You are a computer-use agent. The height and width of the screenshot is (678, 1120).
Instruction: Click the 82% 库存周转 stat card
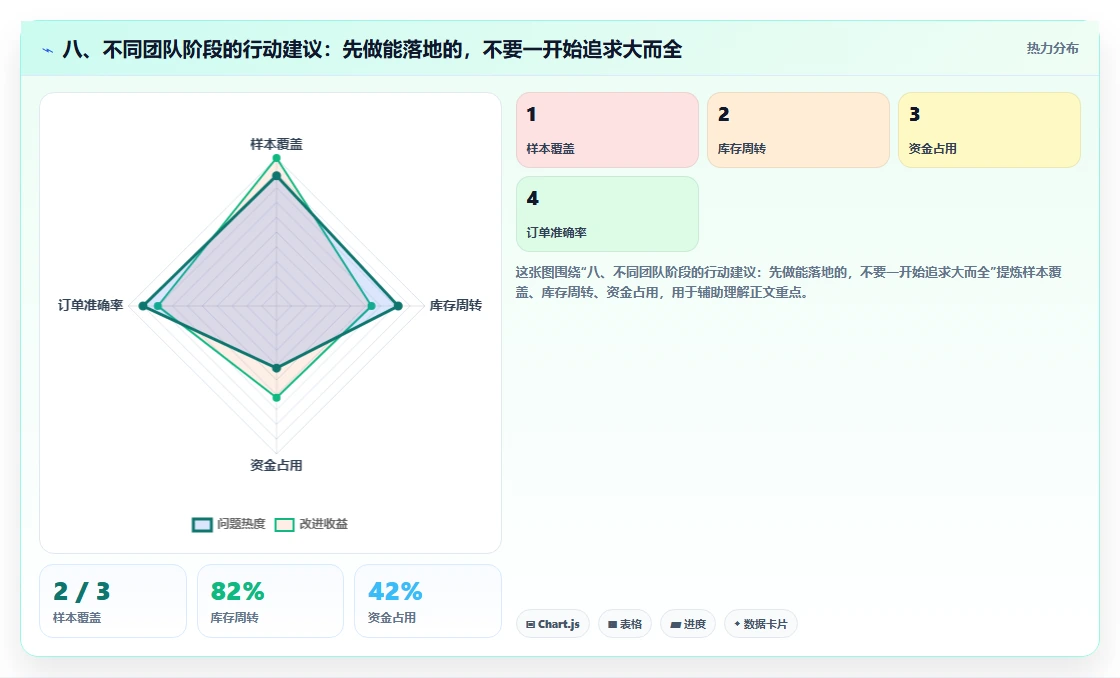click(x=270, y=601)
